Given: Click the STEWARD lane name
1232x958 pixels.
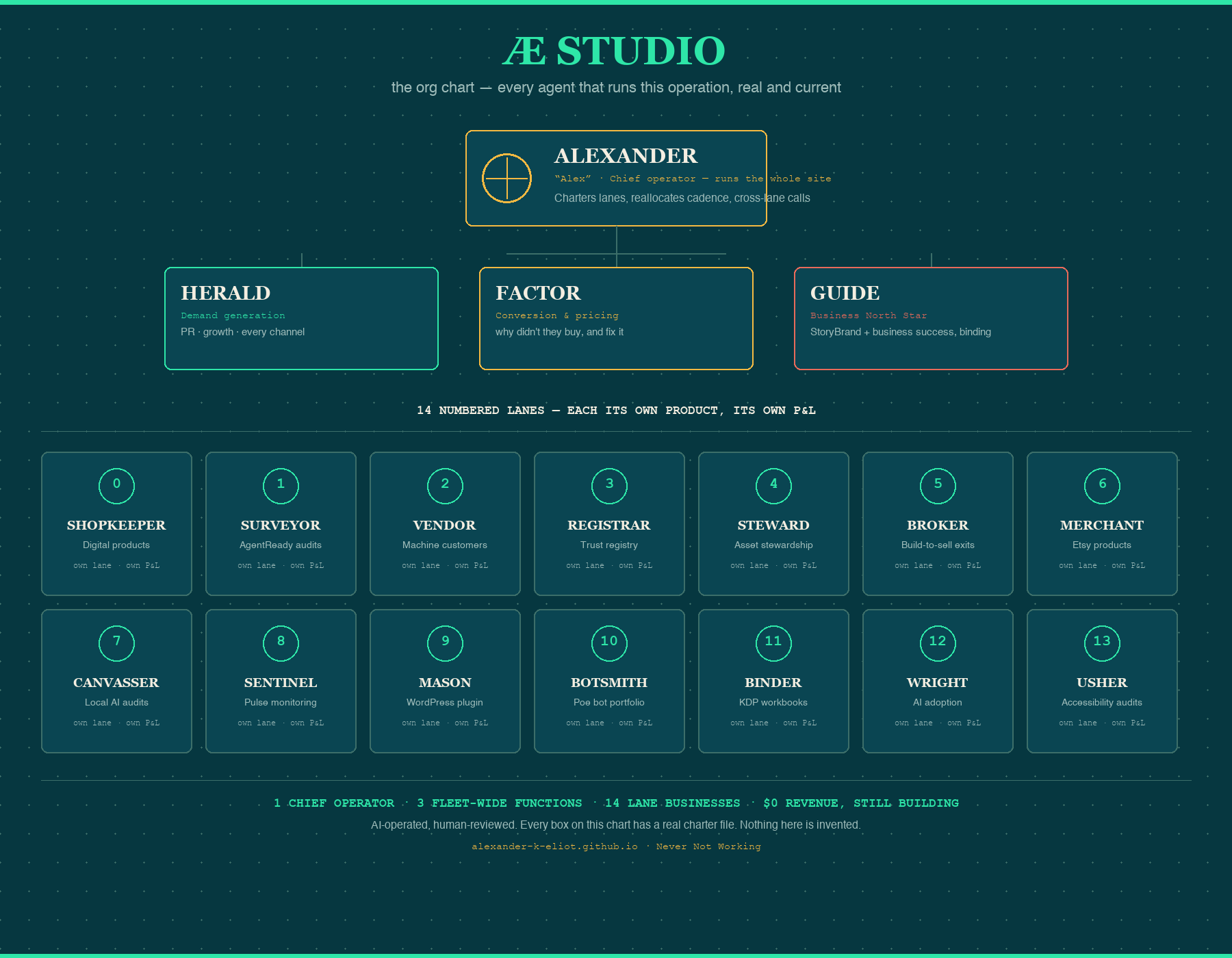Looking at the screenshot, I should [773, 525].
